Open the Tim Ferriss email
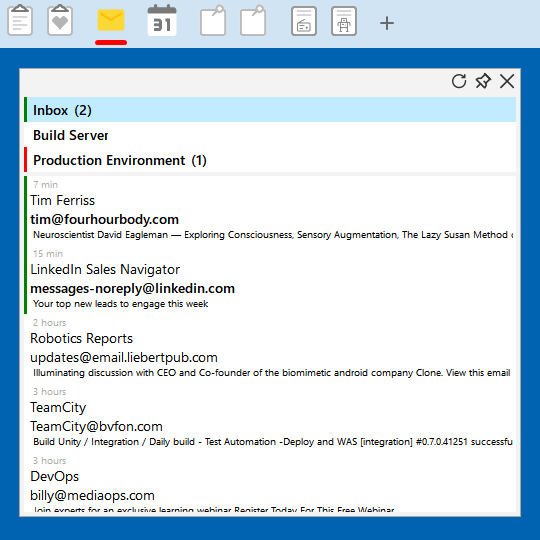540x540 pixels. click(x=62, y=200)
